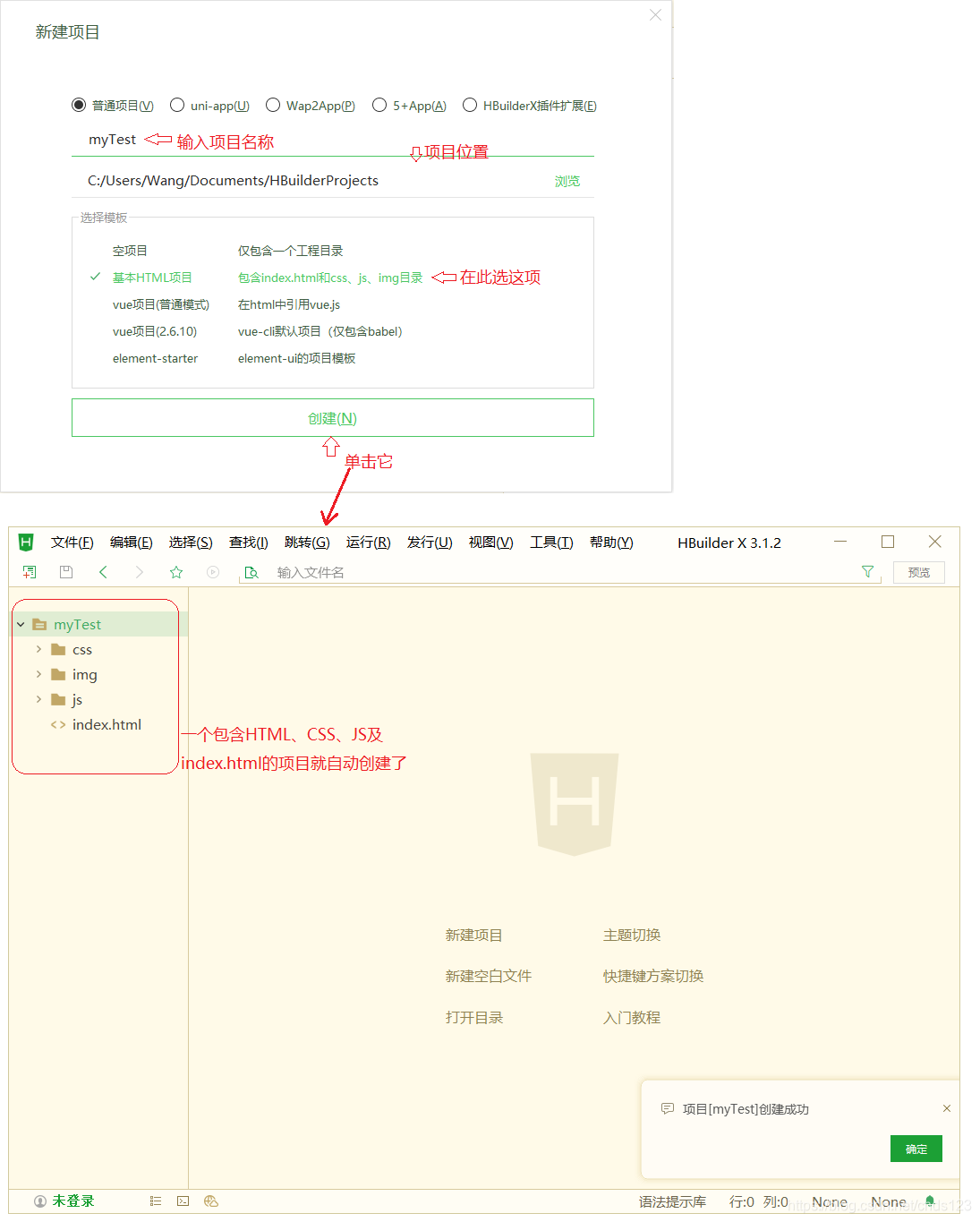The height and width of the screenshot is (1222, 980).
Task: Click the user account icon in status bar
Action: (40, 1201)
